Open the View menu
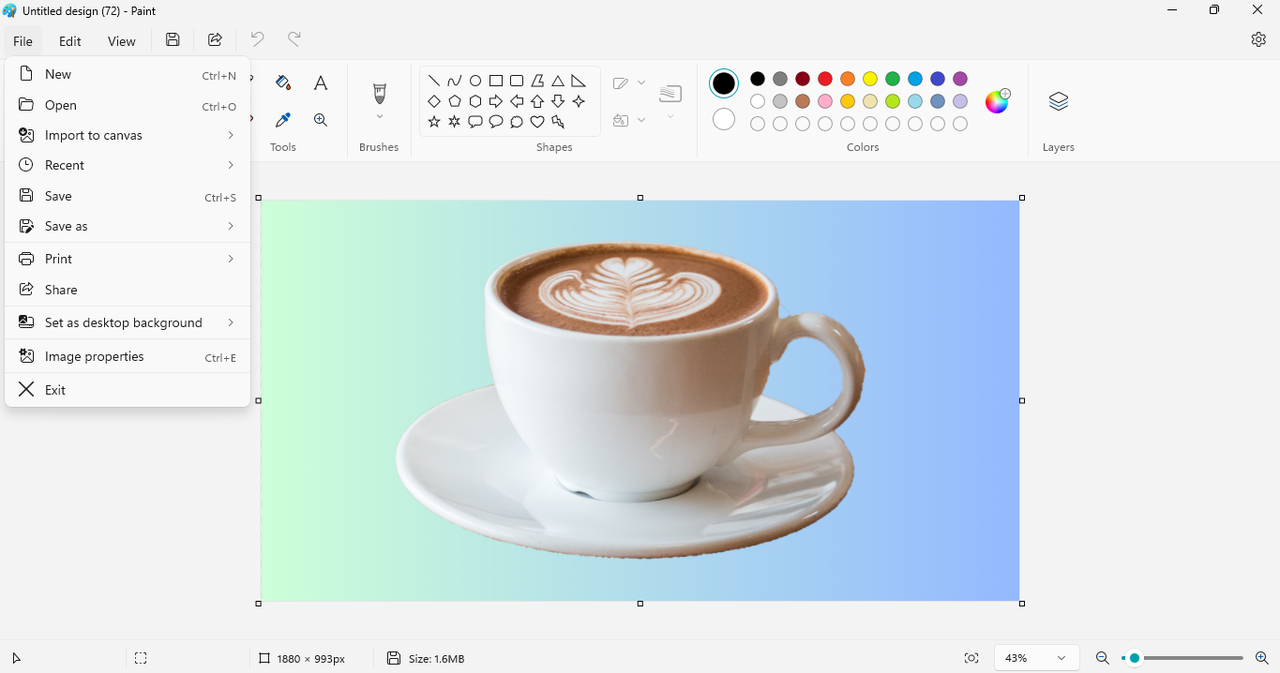Viewport: 1280px width, 673px height. click(x=122, y=41)
